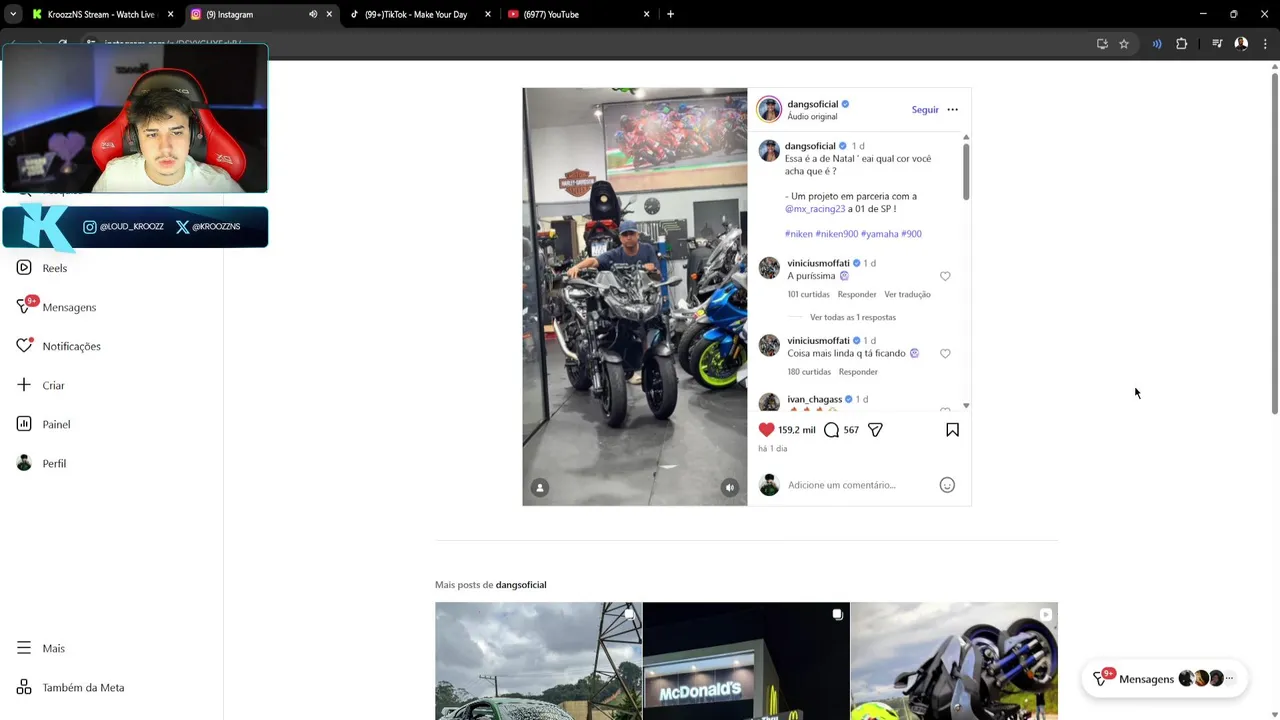Follow dangsoficial with Seguir
Screen dimensions: 1280x720
coord(925,110)
